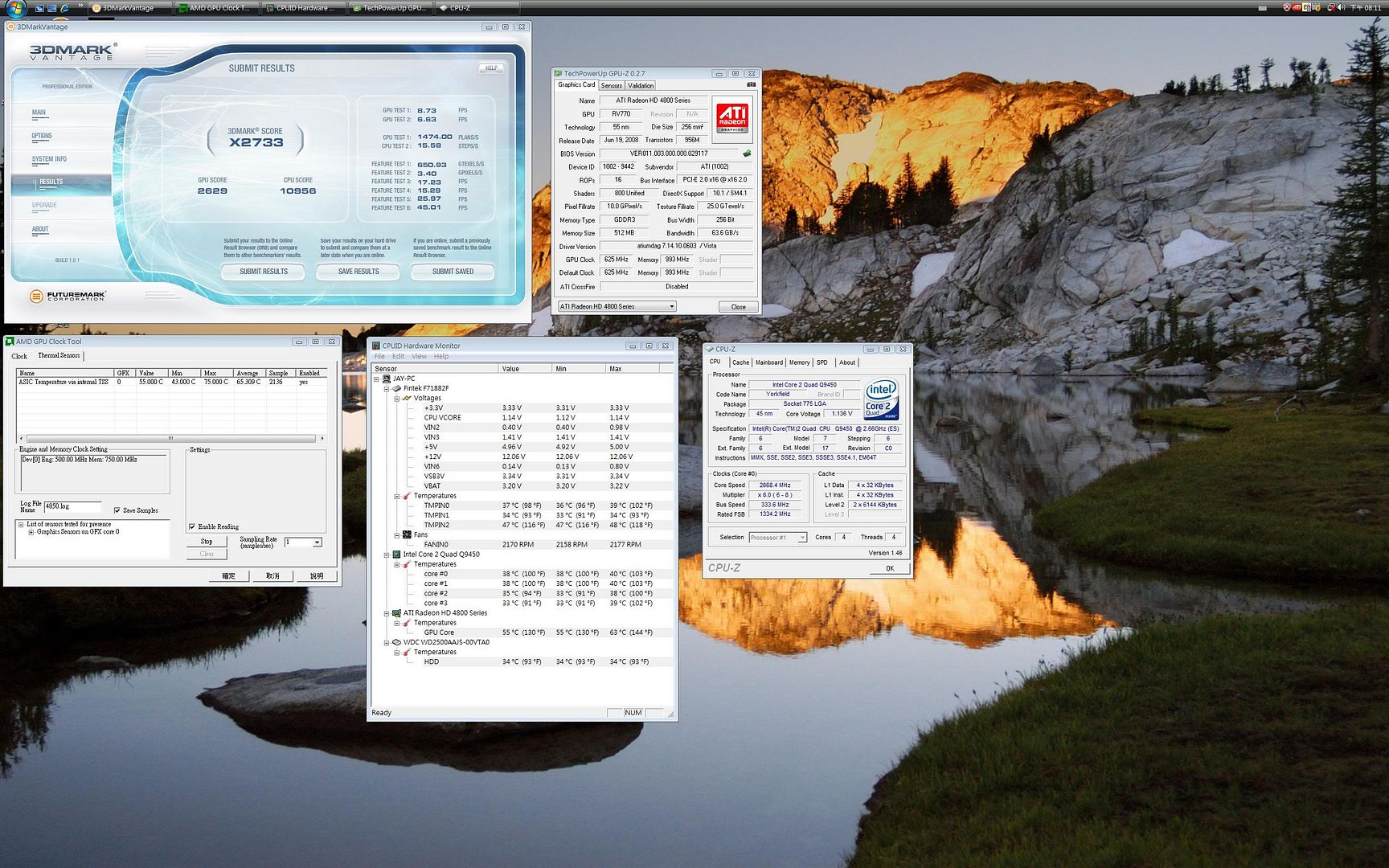The height and width of the screenshot is (868, 1389).
Task: Click the Max column header in Hardware Monitor
Action: 633,369
